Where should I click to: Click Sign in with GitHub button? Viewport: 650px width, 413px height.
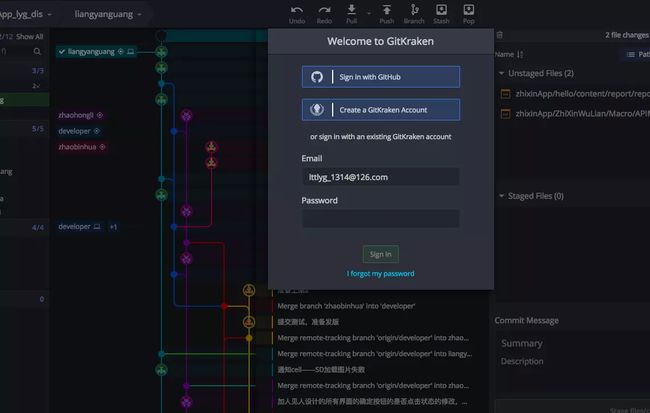(x=381, y=77)
